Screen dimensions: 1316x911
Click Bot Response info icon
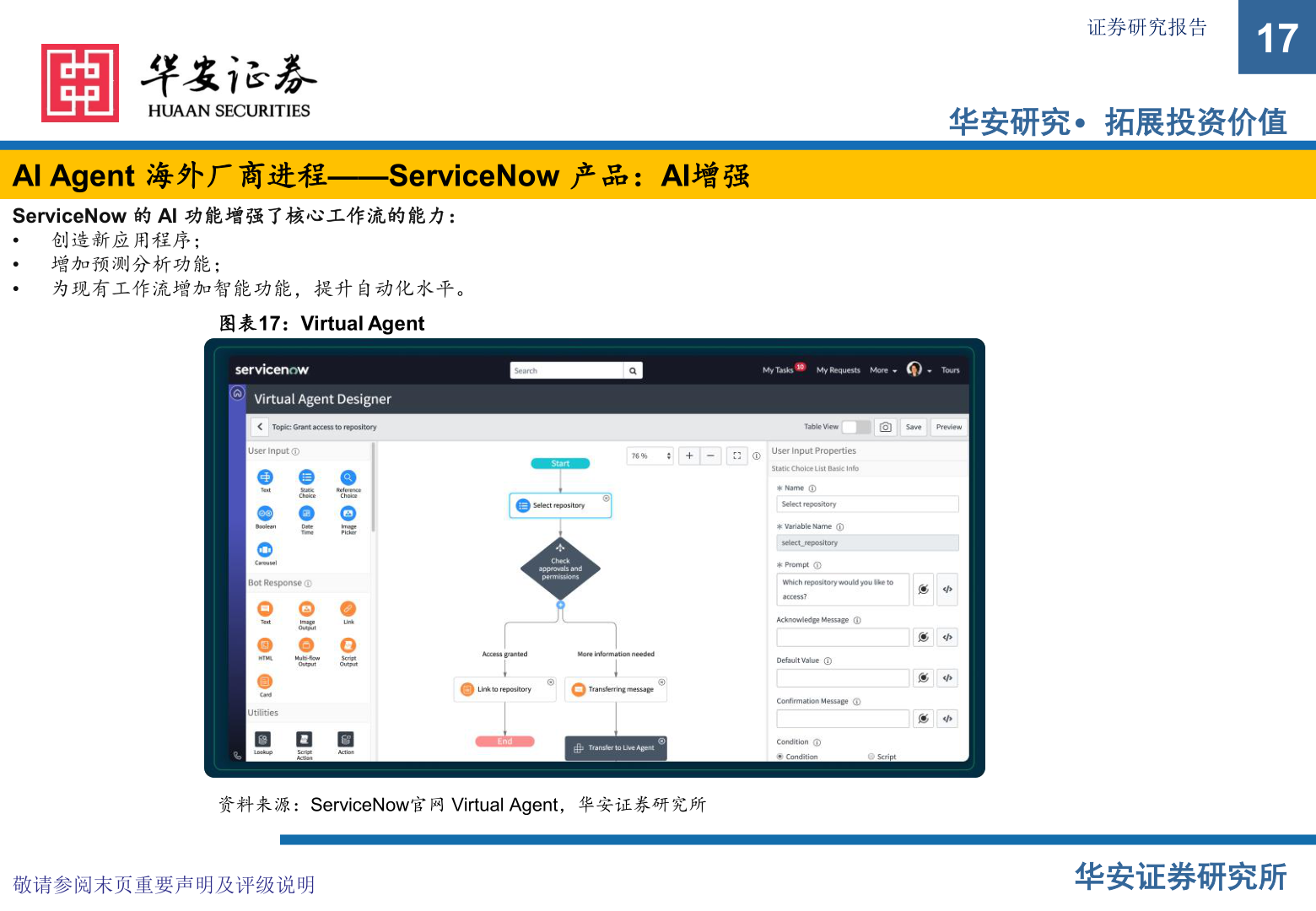point(308,584)
